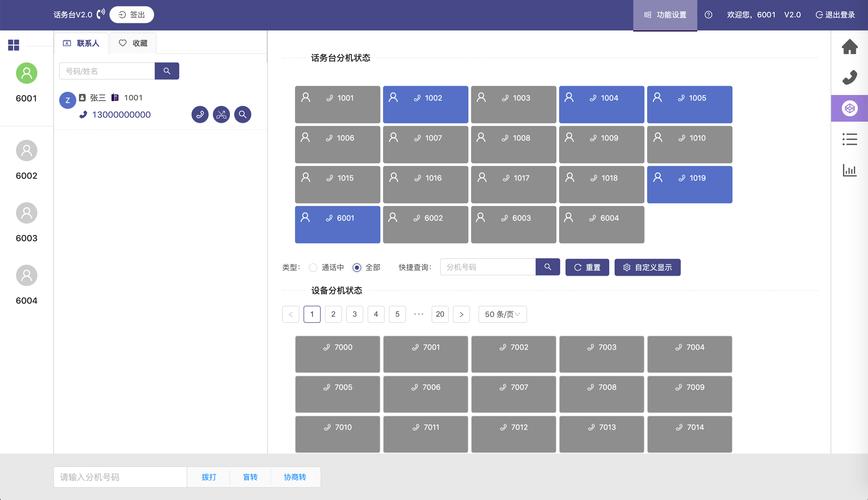Go to page 4 of device extensions
The height and width of the screenshot is (500, 868).
tap(376, 315)
